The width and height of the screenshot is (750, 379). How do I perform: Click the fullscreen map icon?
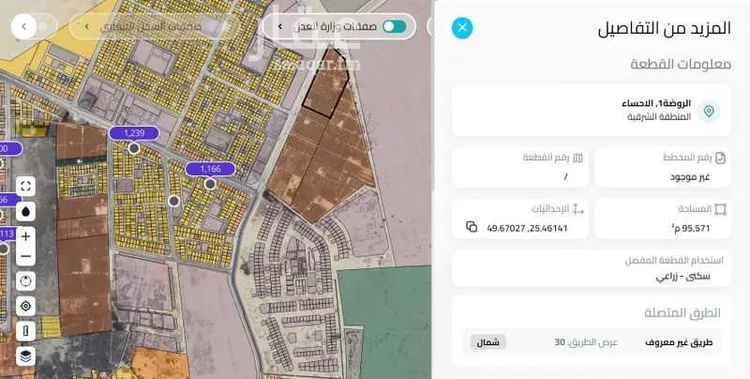26,186
